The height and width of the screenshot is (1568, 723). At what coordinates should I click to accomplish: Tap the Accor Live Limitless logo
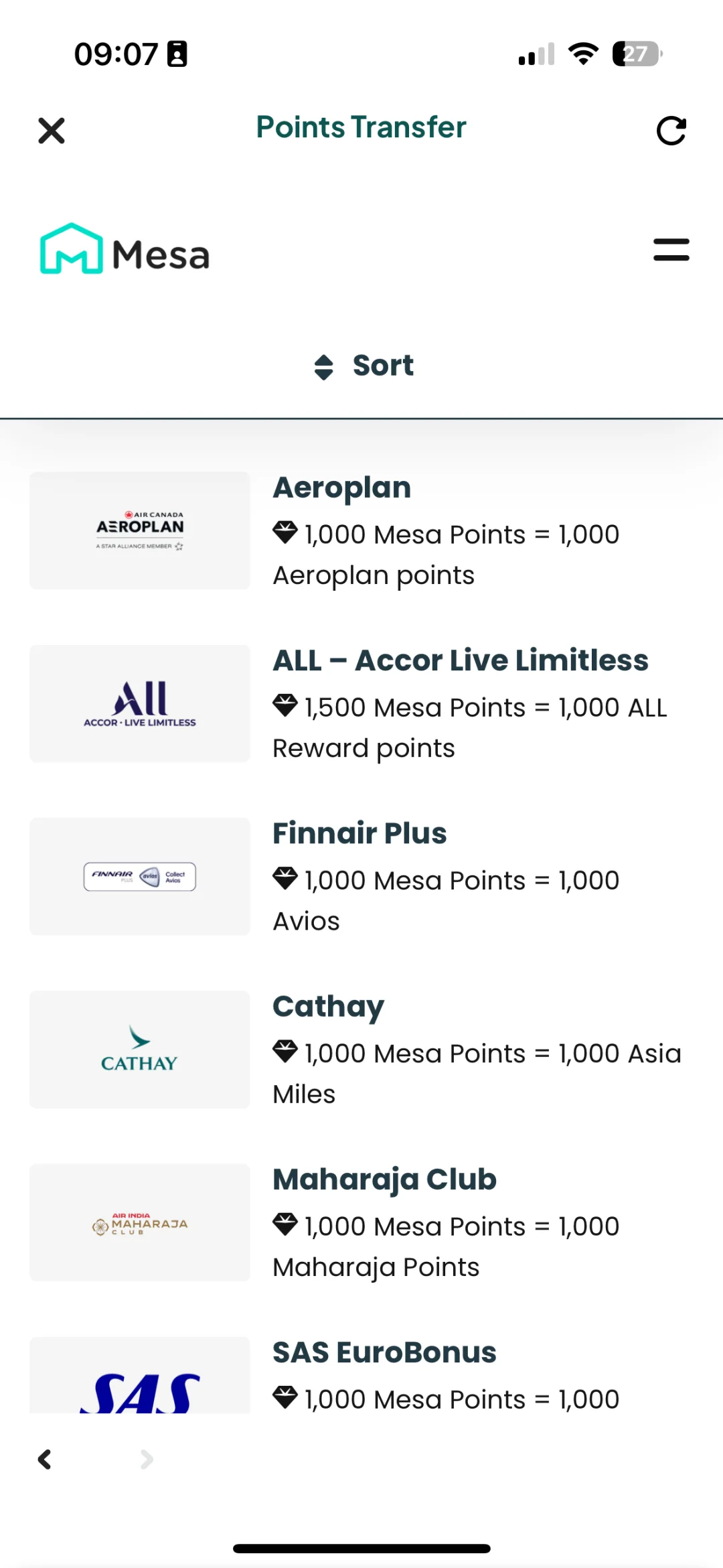tap(140, 703)
